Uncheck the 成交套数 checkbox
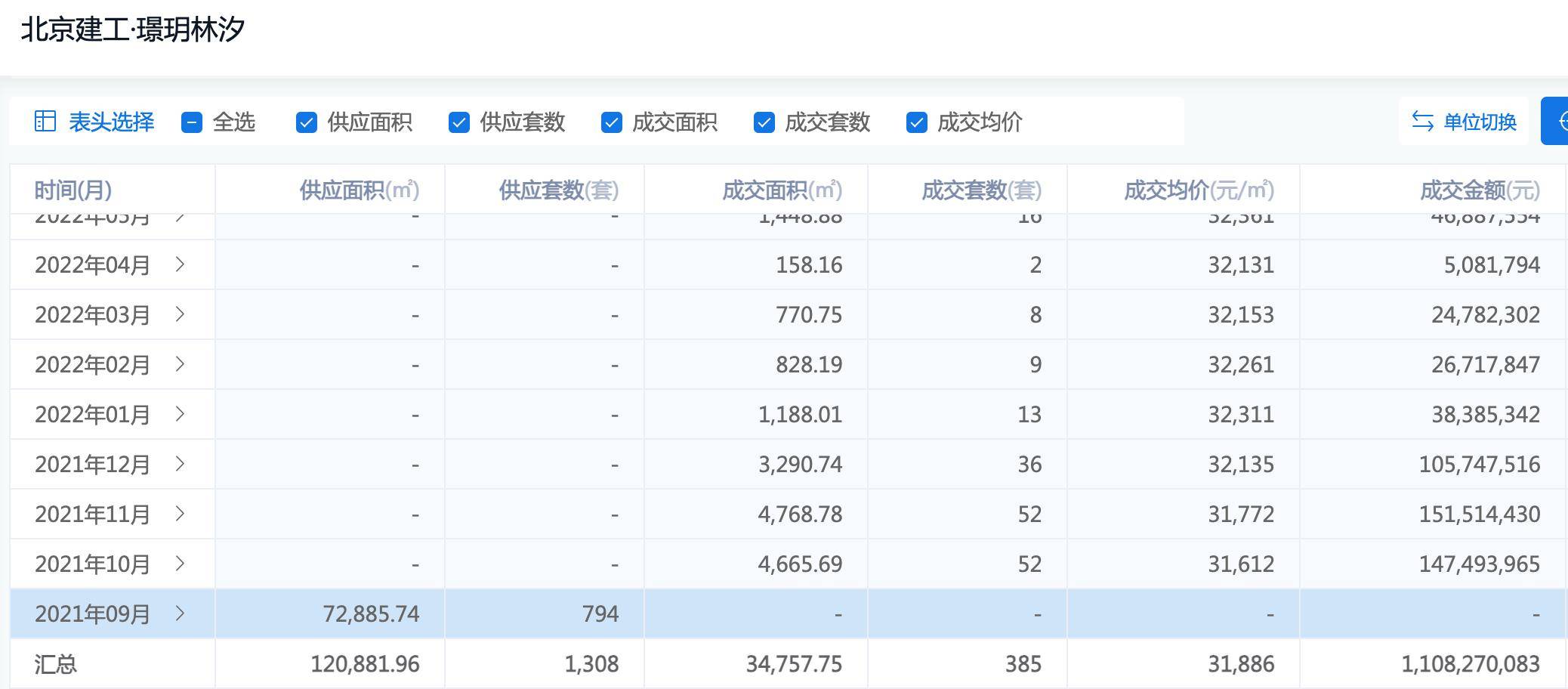Screen dimensions: 1568x689 (x=764, y=122)
